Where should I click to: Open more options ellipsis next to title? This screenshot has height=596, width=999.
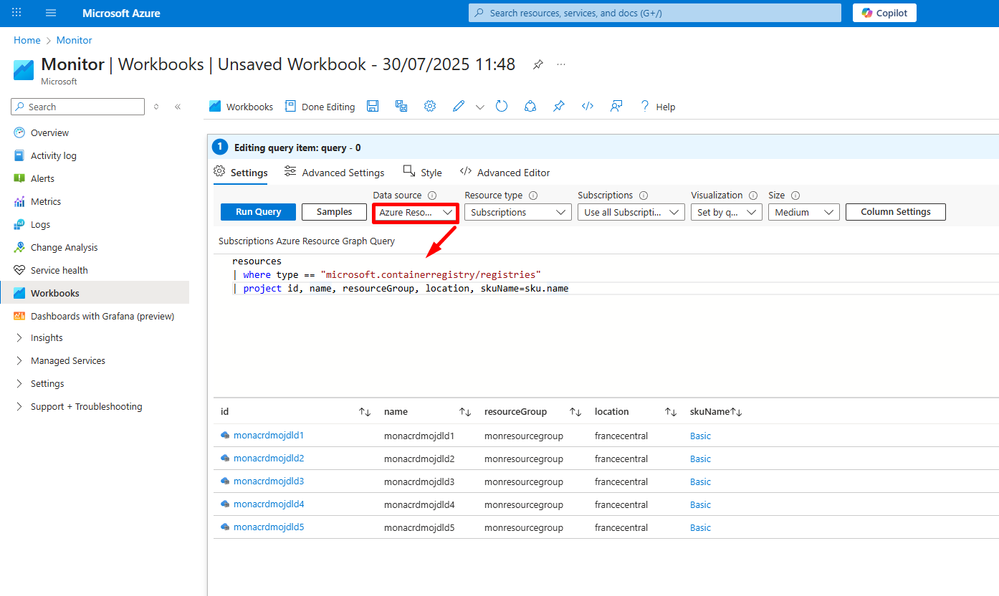click(561, 64)
